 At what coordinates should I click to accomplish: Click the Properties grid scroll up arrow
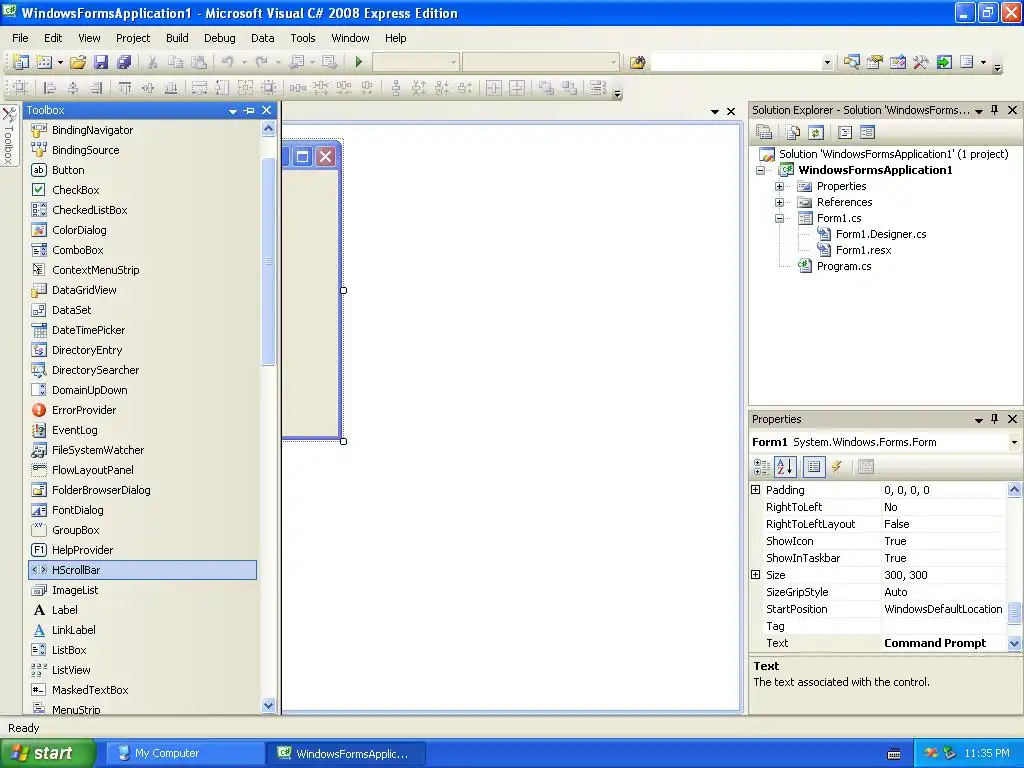pyautogui.click(x=1014, y=489)
